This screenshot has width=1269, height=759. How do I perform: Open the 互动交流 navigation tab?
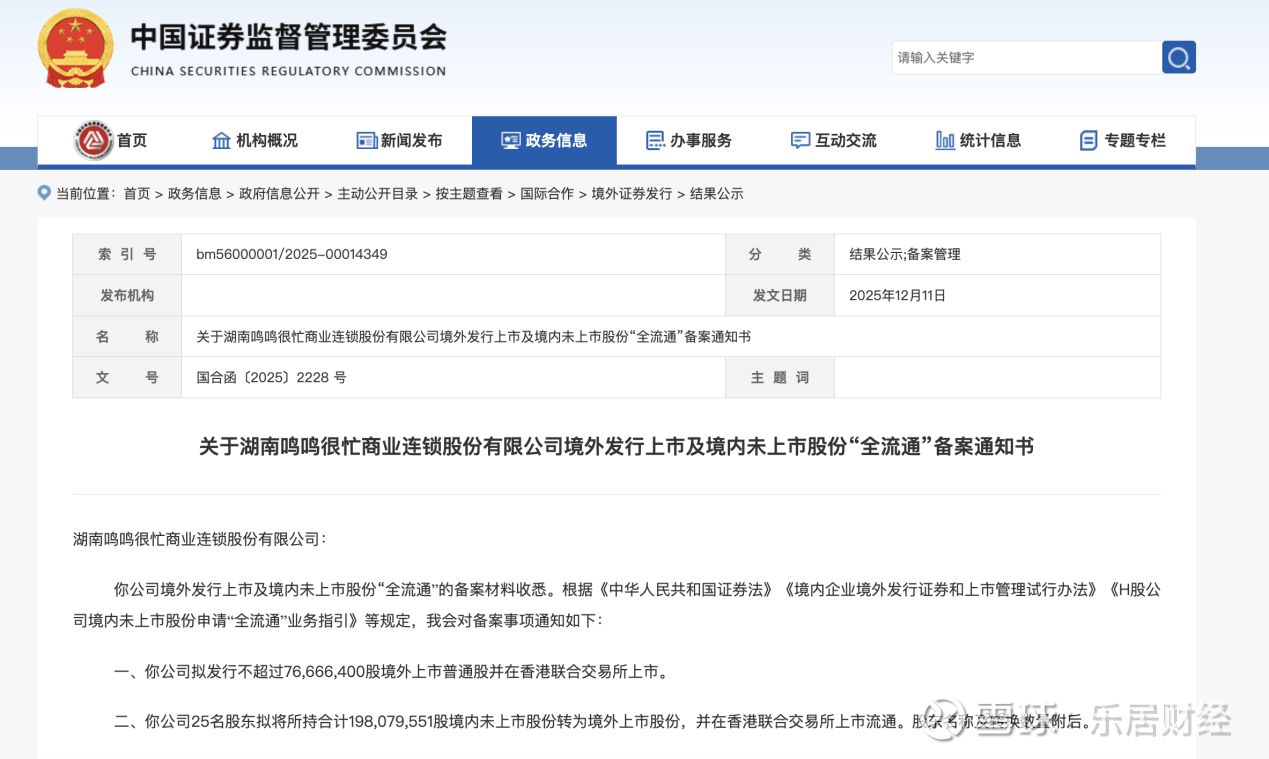click(x=834, y=140)
